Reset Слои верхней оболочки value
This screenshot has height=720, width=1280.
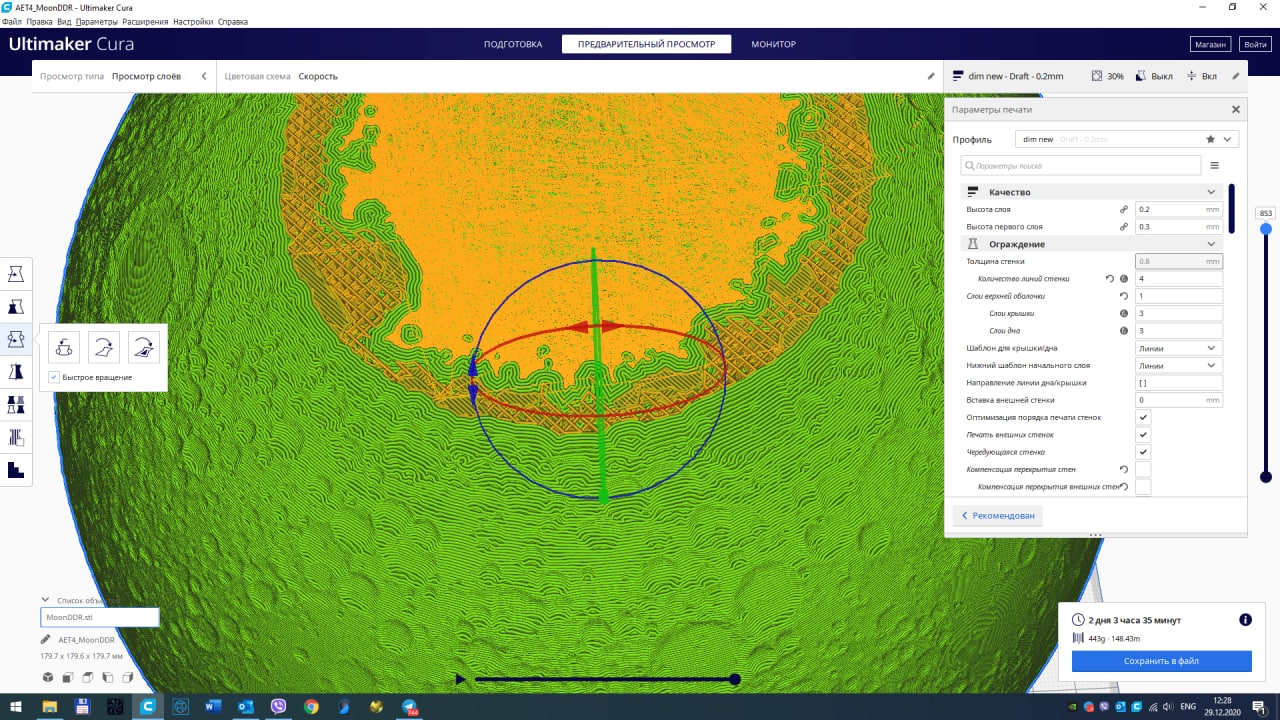(x=1124, y=296)
